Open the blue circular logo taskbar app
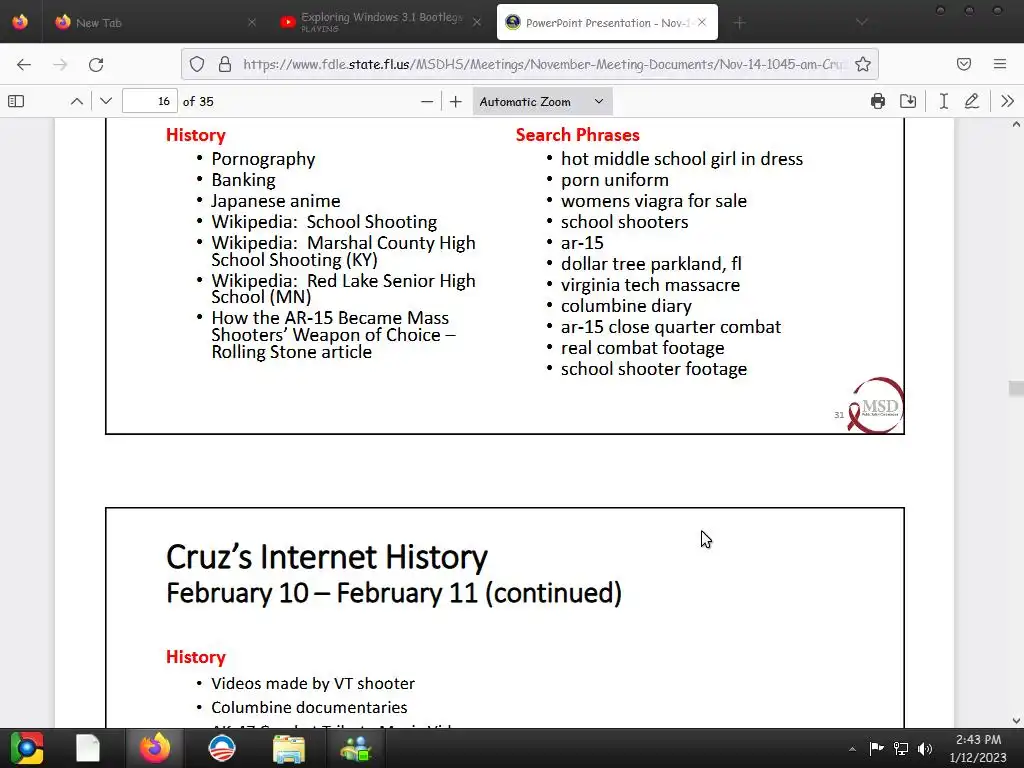 tap(221, 748)
